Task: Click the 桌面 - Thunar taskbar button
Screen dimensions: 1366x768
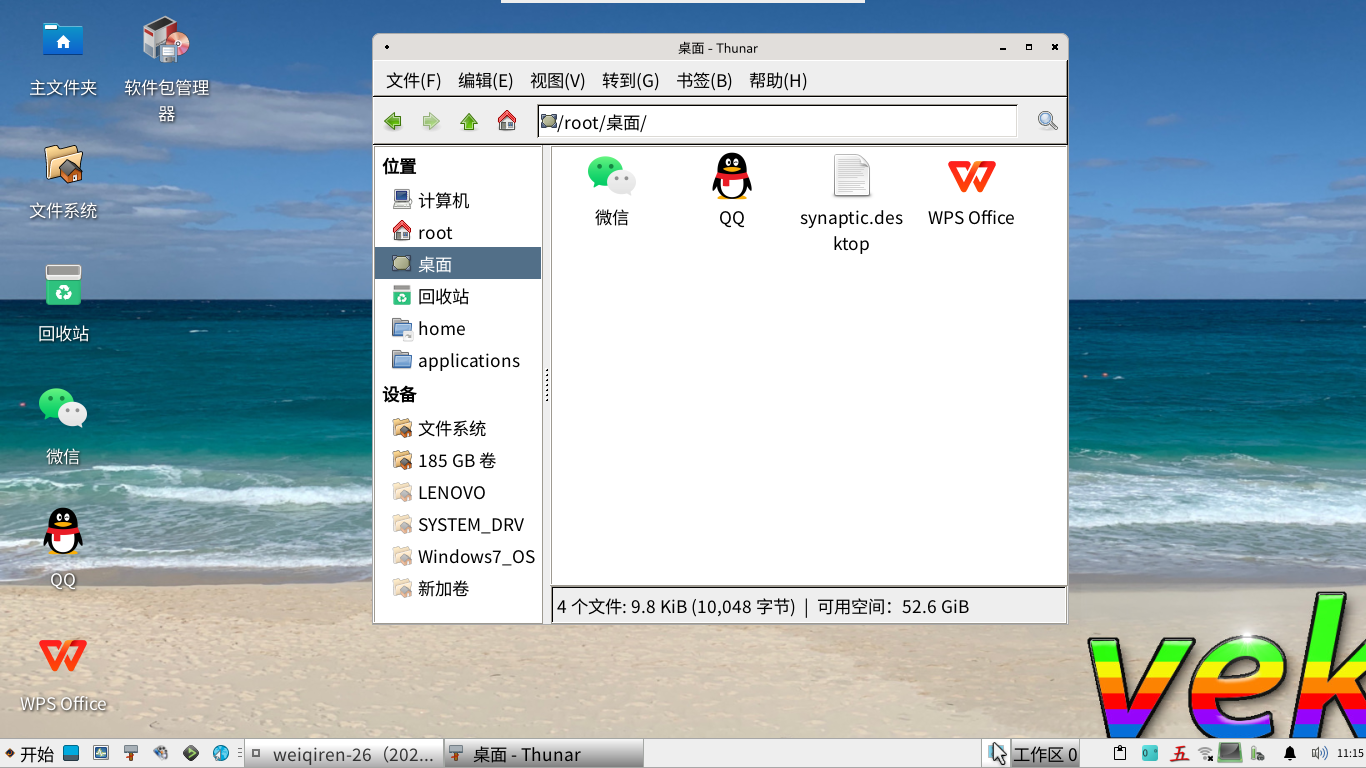Action: [543, 754]
